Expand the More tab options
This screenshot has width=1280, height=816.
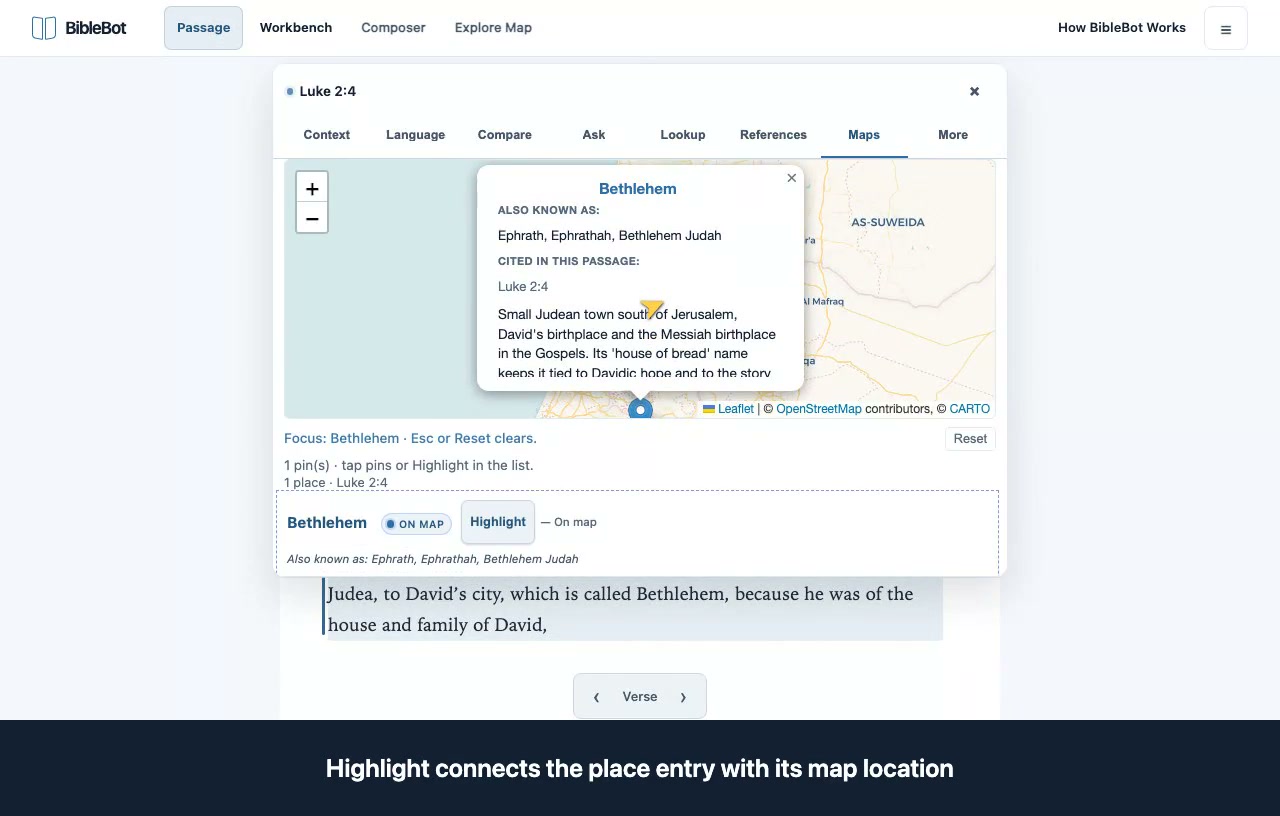click(953, 135)
